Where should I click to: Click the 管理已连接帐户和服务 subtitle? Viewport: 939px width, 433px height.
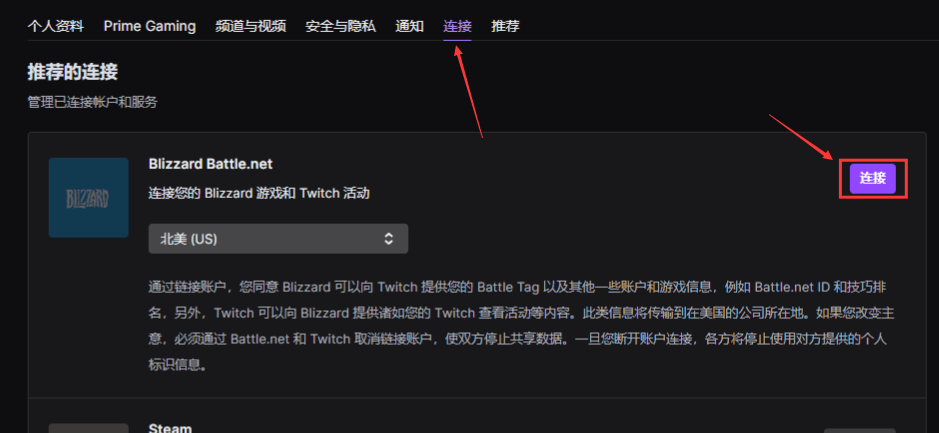[92, 102]
